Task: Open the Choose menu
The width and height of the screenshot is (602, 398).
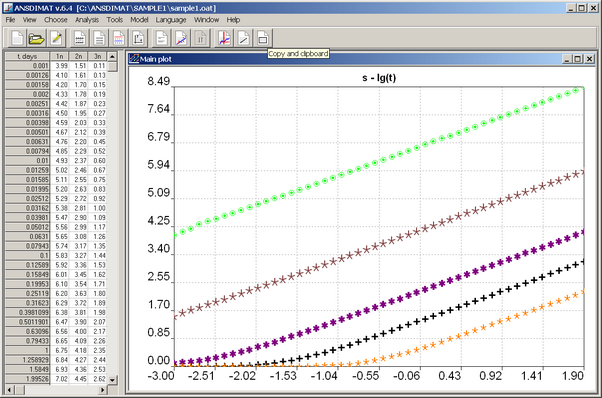Action: point(56,20)
